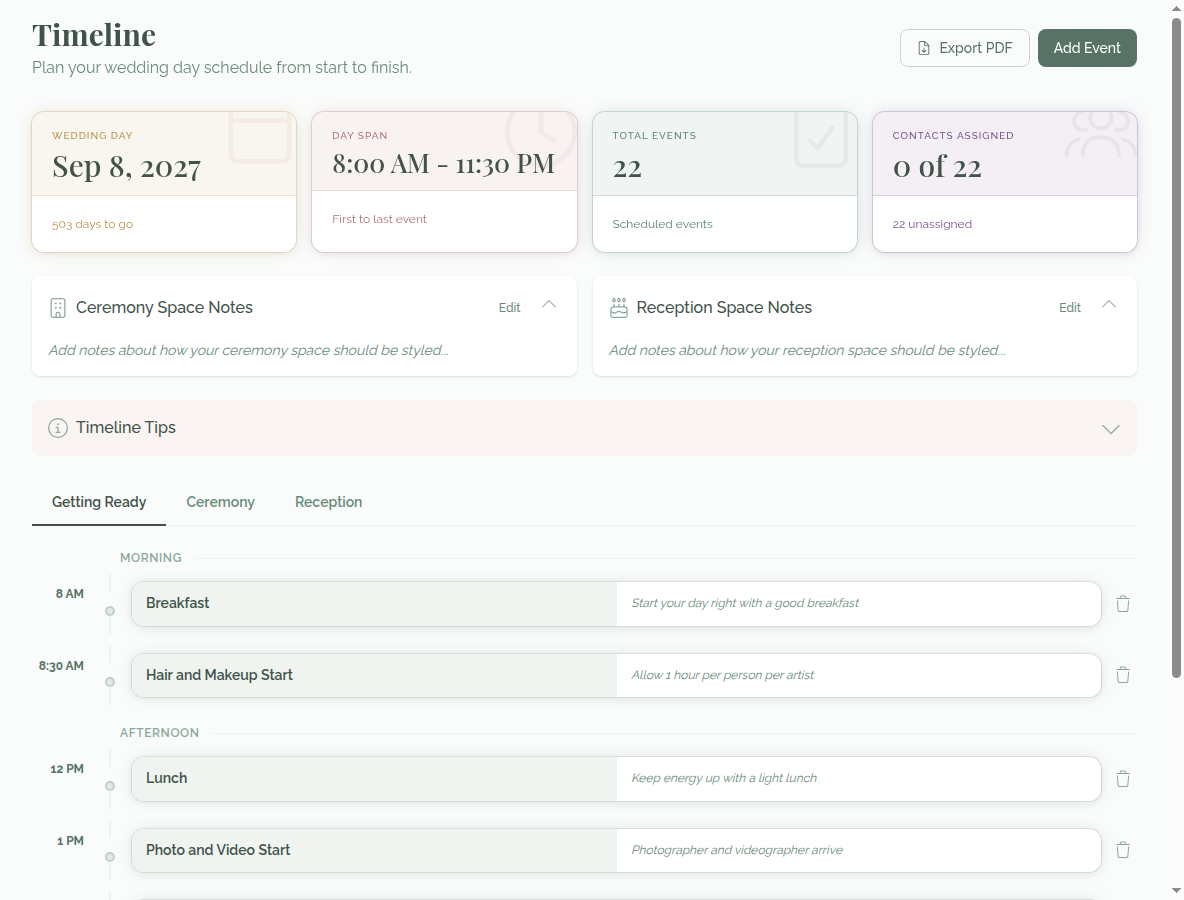Click the Sep 8, 2027 date value

click(x=126, y=167)
